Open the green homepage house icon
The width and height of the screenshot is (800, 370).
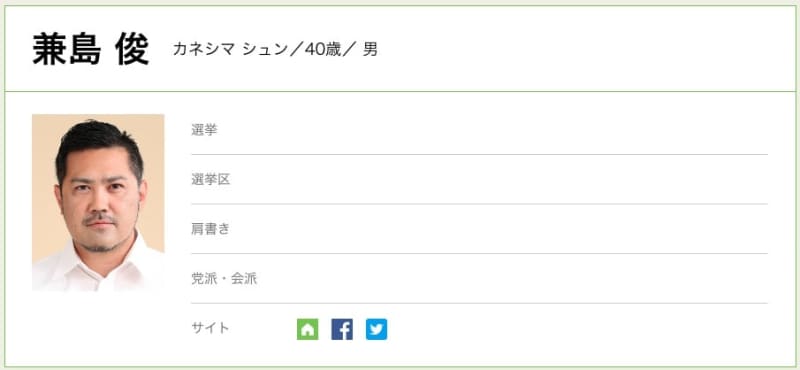point(308,329)
